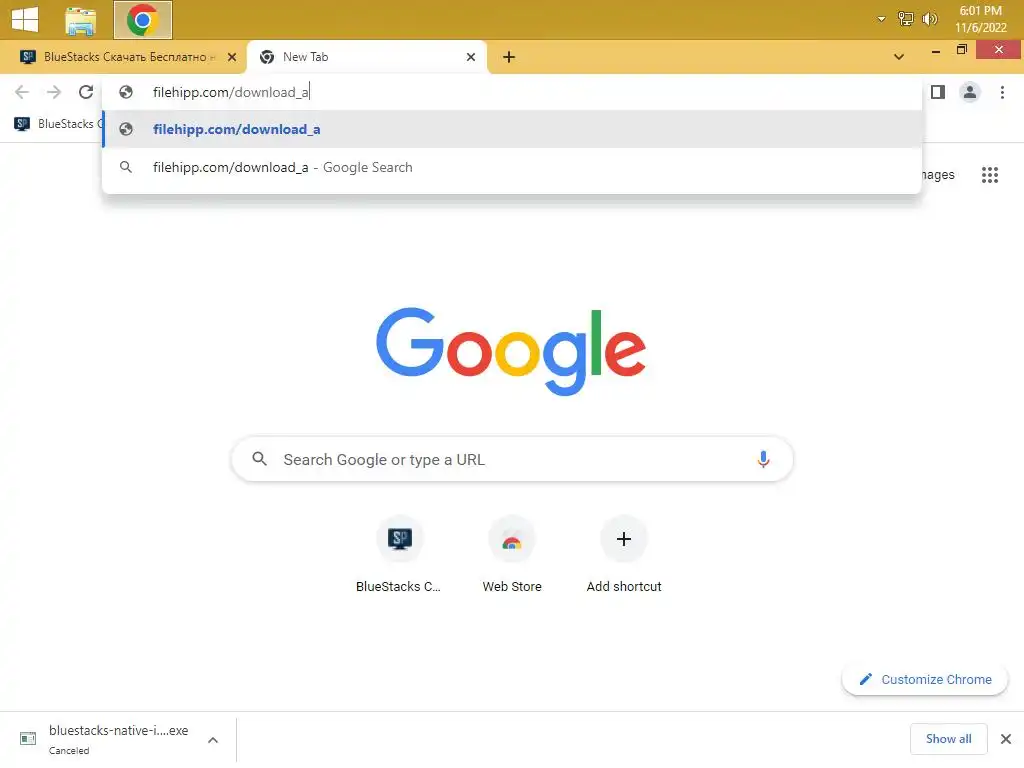Open the BlueStacks bookmark in bookmarks bar

point(58,123)
